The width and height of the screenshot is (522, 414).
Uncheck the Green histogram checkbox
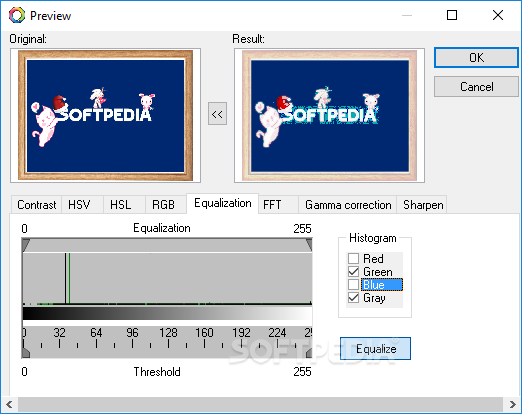pyautogui.click(x=353, y=271)
